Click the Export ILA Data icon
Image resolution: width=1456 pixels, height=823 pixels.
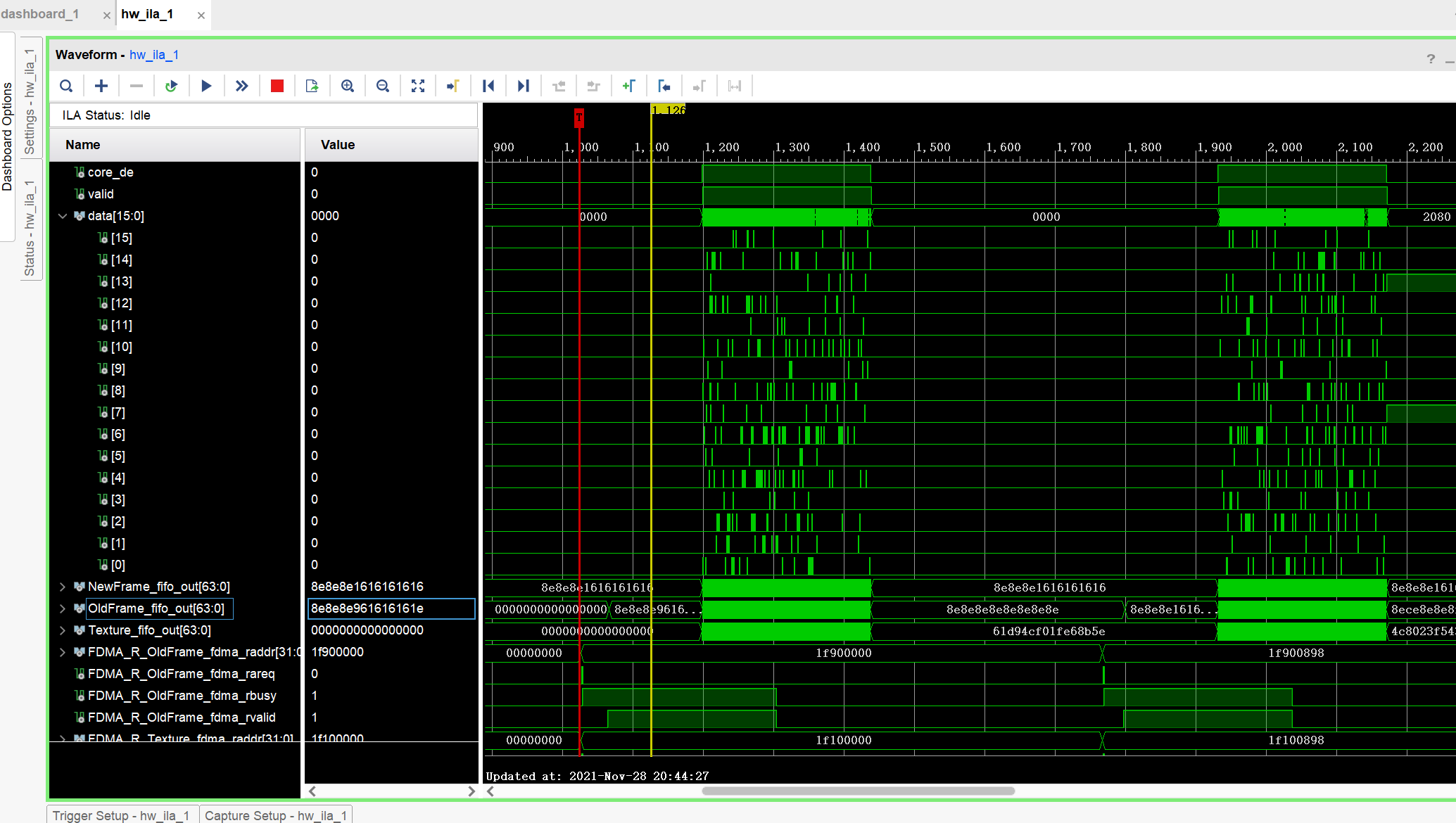312,86
